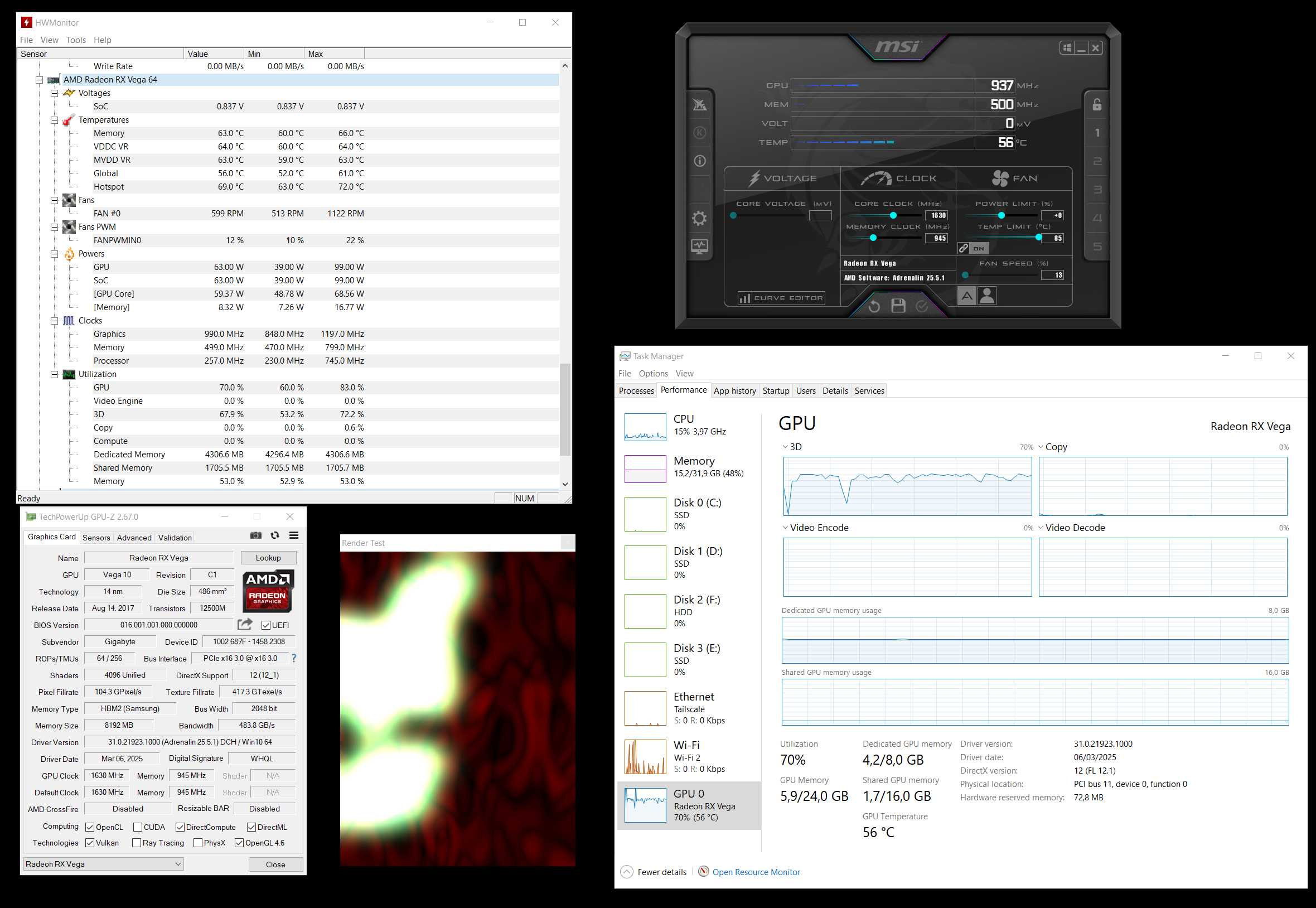Open MSI Afterburner settings gear icon
The image size is (1316, 908).
[x=699, y=219]
